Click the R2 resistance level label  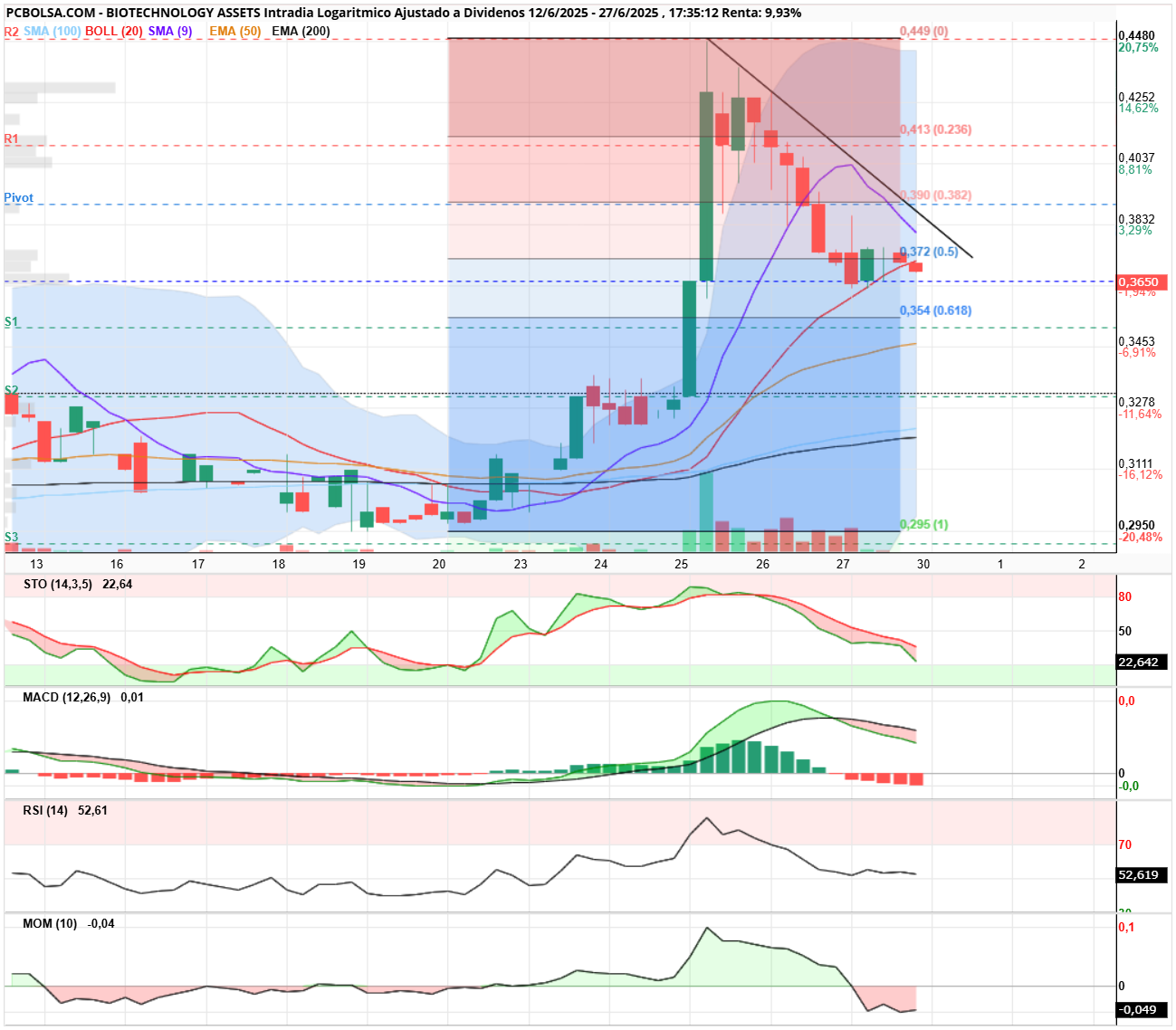[x=11, y=31]
